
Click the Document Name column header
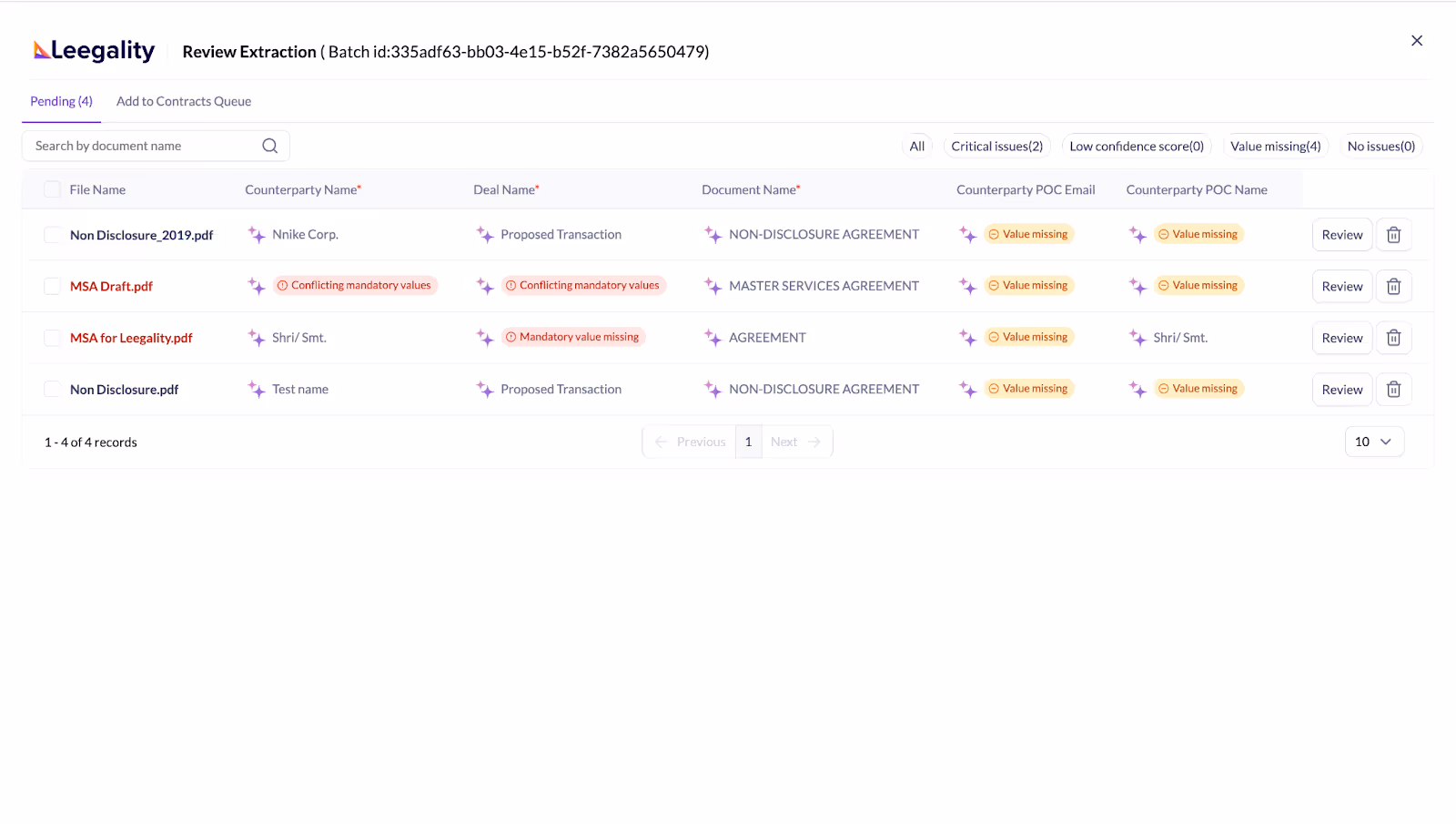[751, 189]
